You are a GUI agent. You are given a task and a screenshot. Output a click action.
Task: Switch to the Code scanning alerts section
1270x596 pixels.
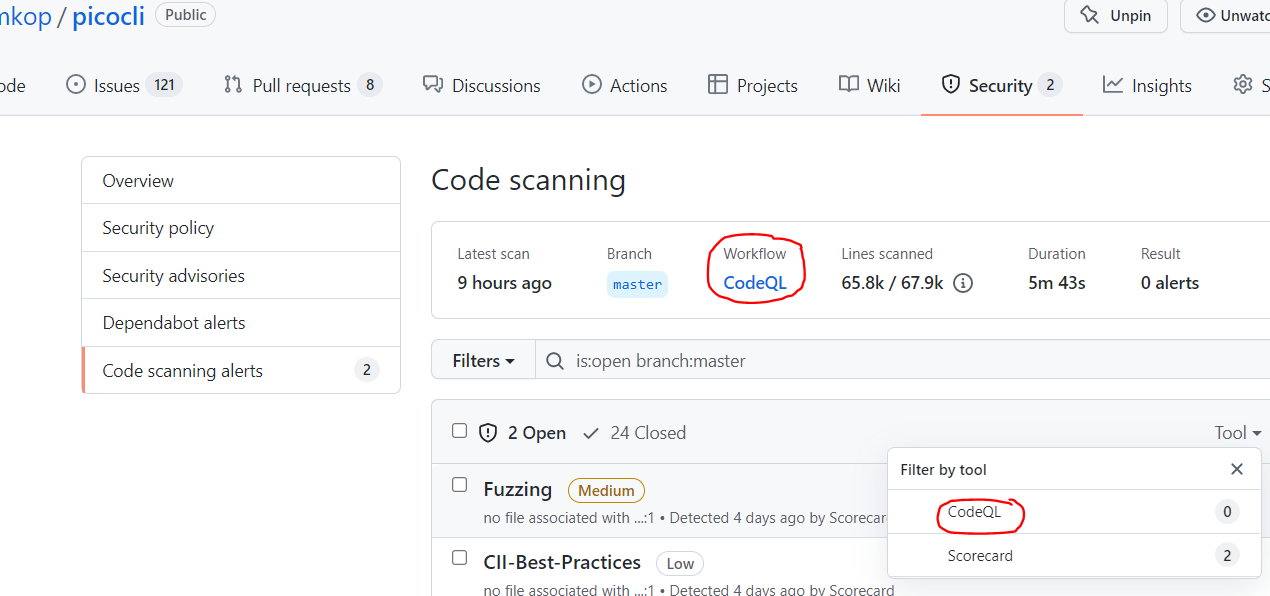(x=182, y=370)
